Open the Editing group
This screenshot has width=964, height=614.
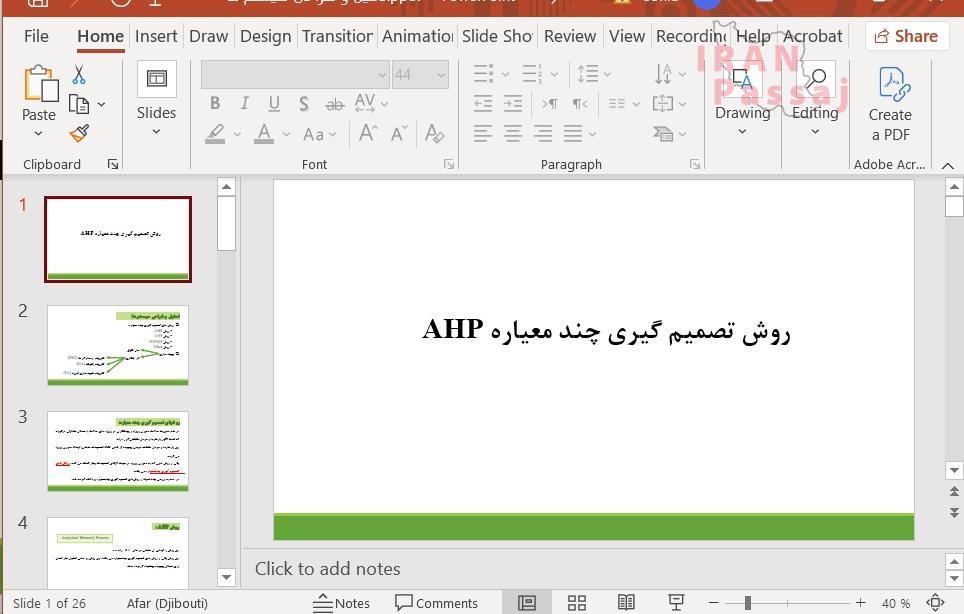click(815, 98)
